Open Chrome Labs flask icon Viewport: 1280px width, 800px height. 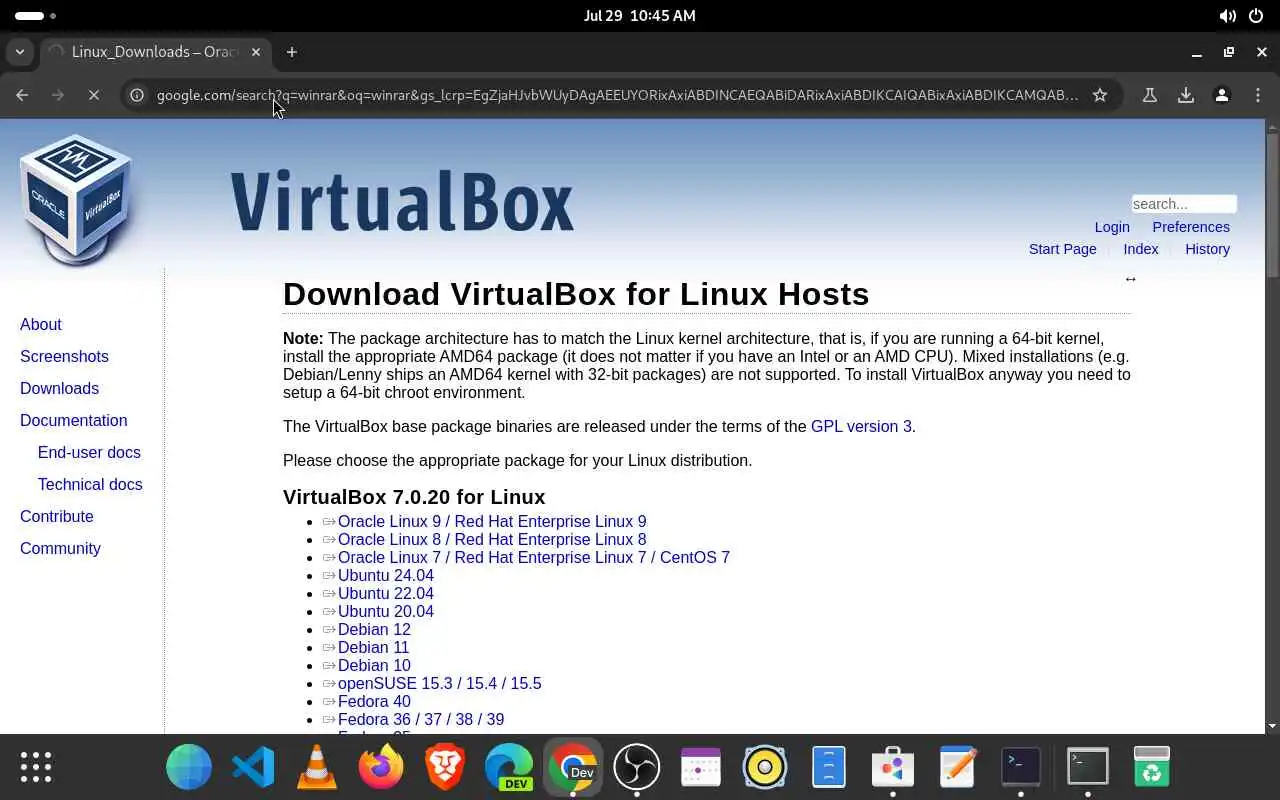1150,95
